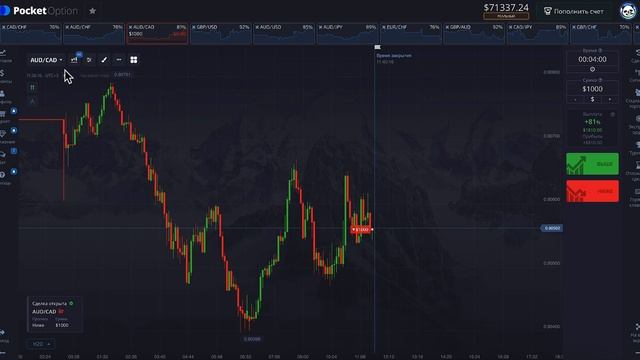Click the trade amount field $1000

point(592,89)
